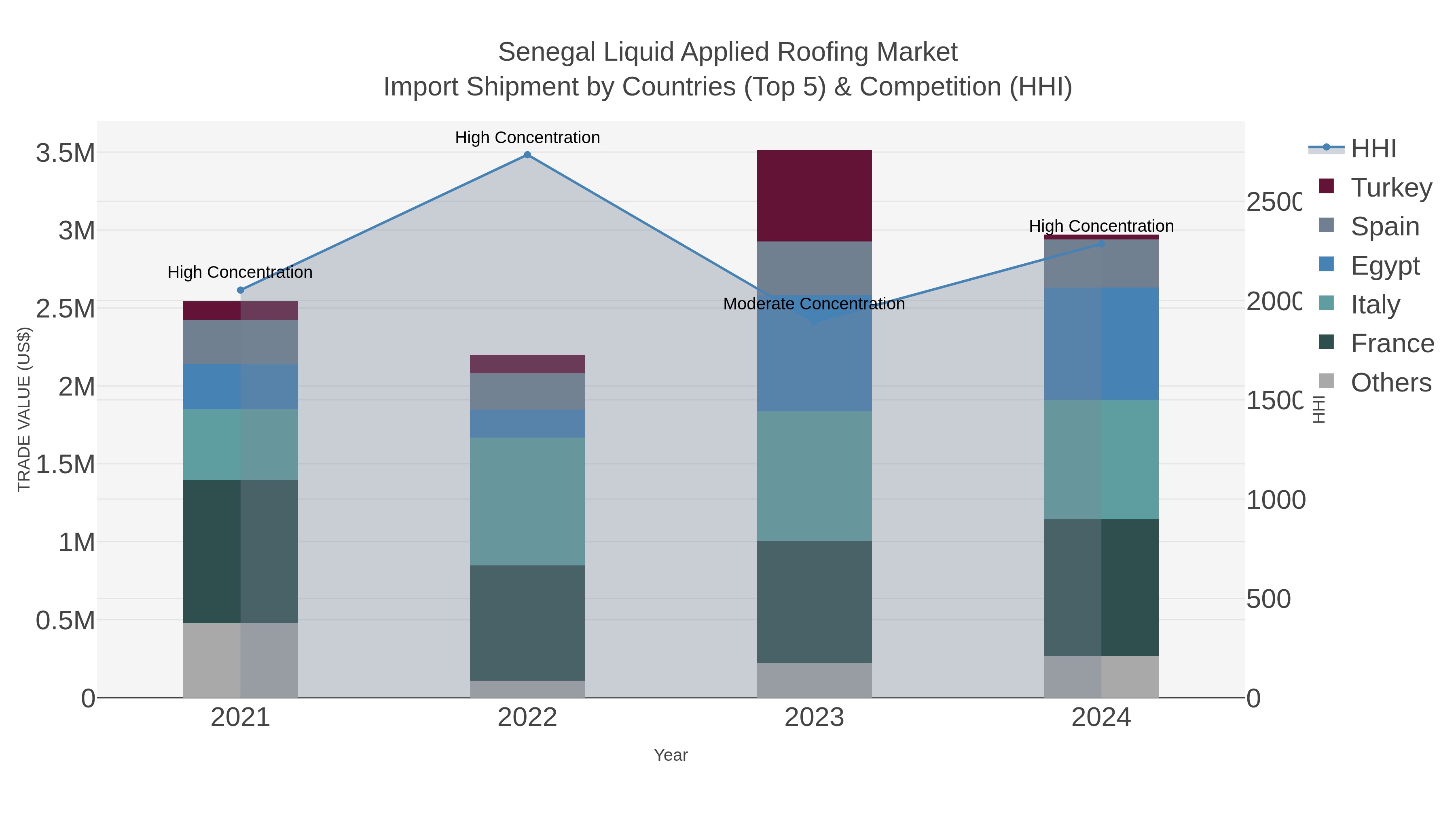Screen dimensions: 1456x819
Task: Toggle the Spain legend entry
Action: [1369, 226]
